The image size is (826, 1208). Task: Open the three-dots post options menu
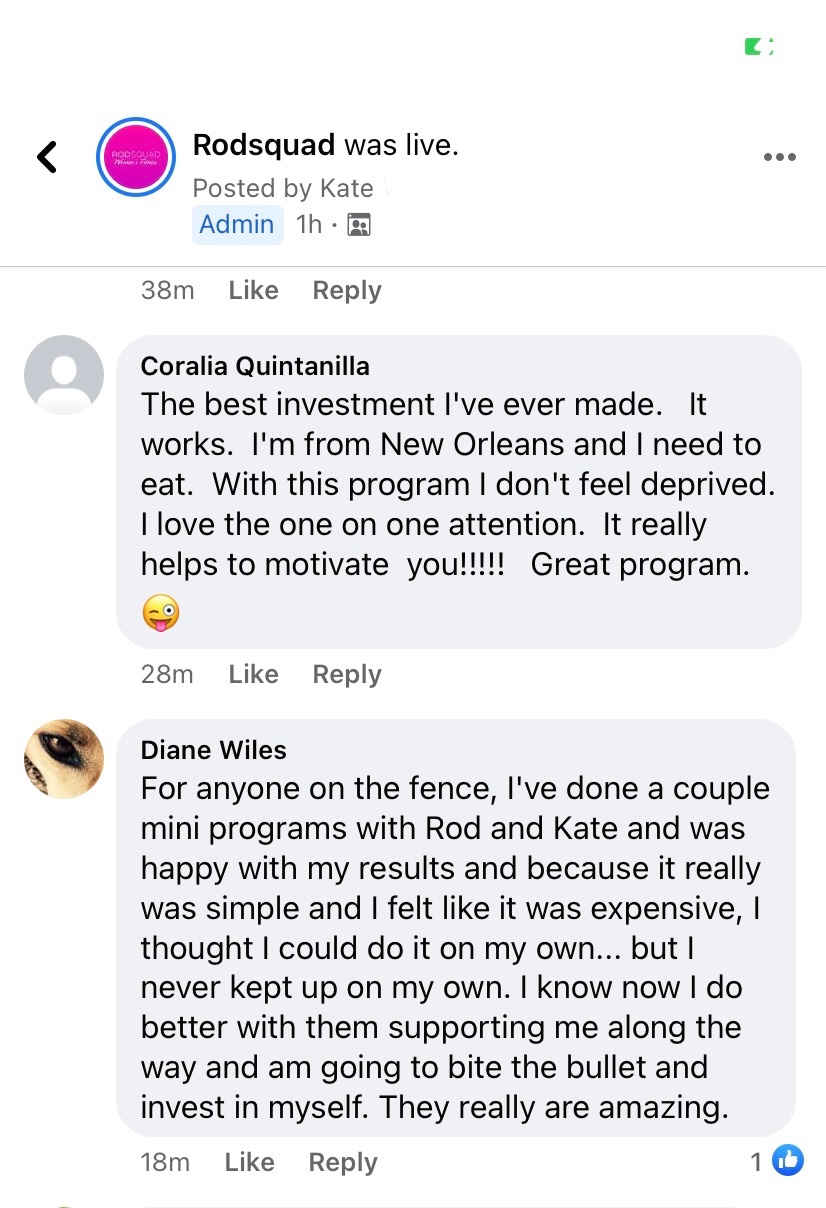(x=779, y=157)
